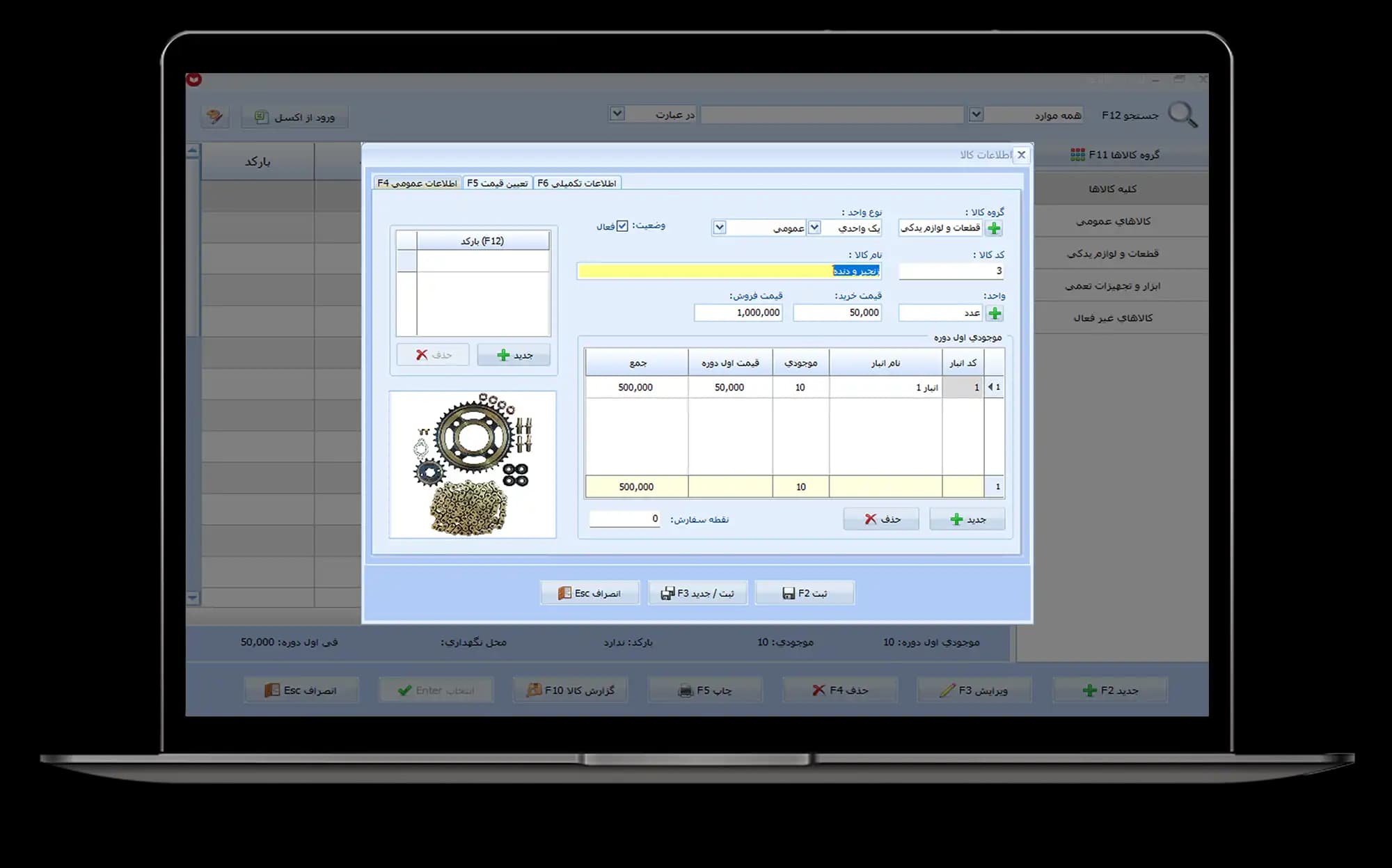This screenshot has height=868, width=1392.
Task: Click the نام کالا yellow name field
Action: point(729,271)
